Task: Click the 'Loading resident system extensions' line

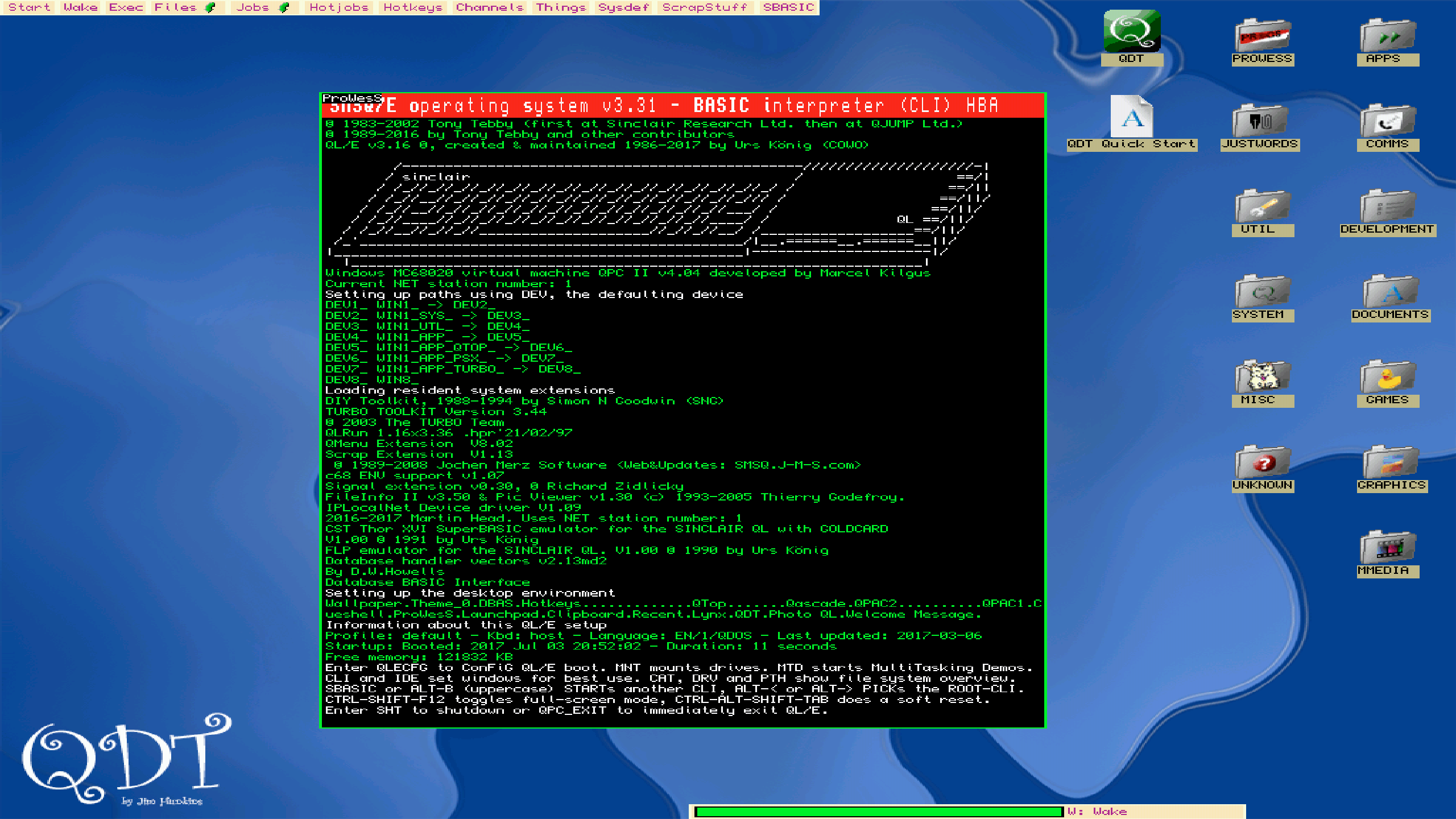Action: [470, 390]
